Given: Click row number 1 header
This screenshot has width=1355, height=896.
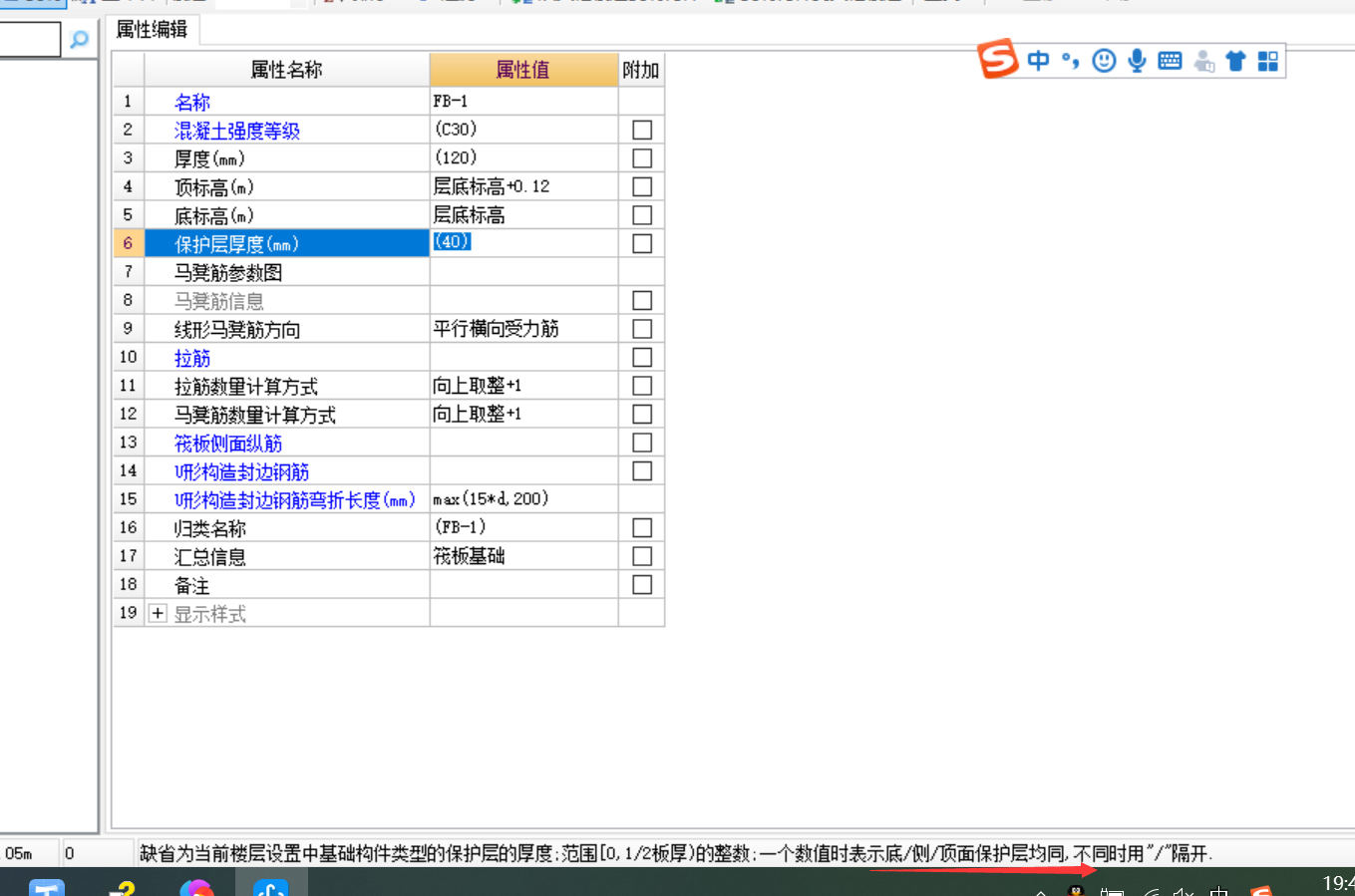Looking at the screenshot, I should [129, 102].
